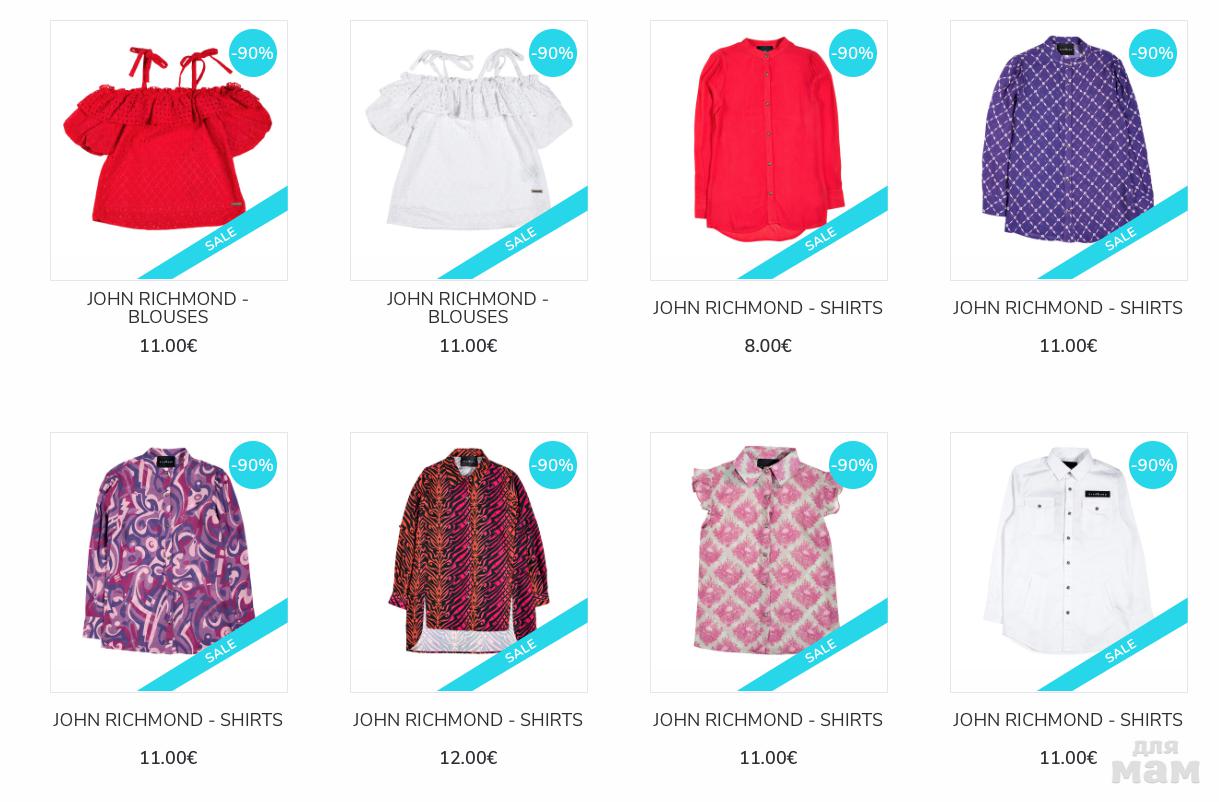
Task: Open the red ruffled blouse product image
Action: (169, 150)
